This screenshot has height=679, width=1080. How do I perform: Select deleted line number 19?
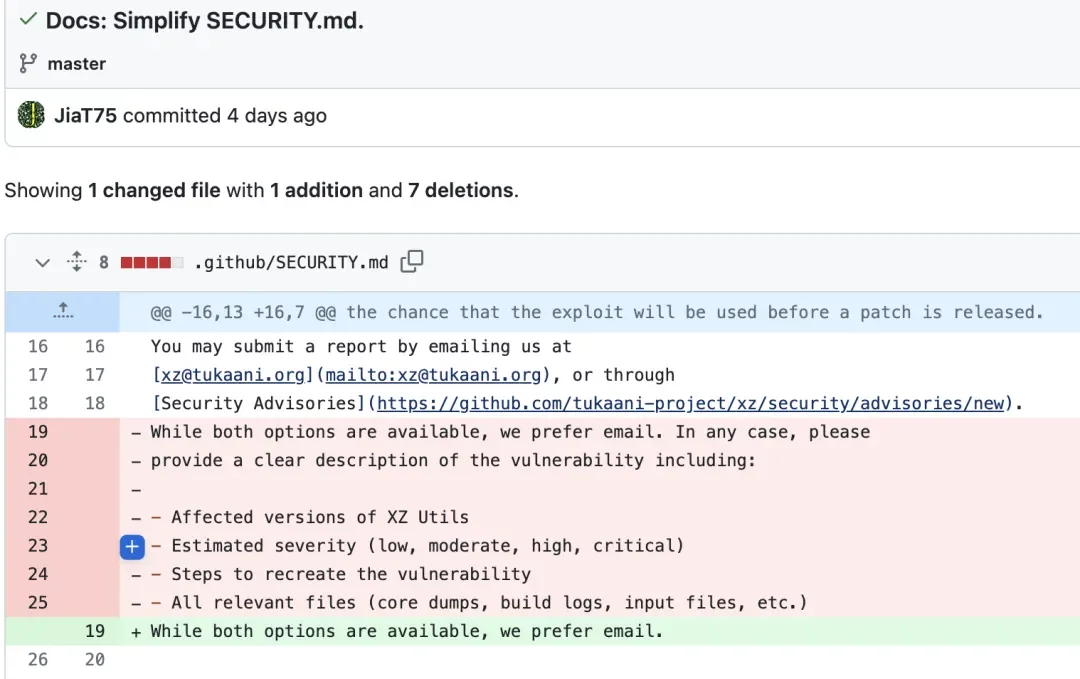[38, 432]
